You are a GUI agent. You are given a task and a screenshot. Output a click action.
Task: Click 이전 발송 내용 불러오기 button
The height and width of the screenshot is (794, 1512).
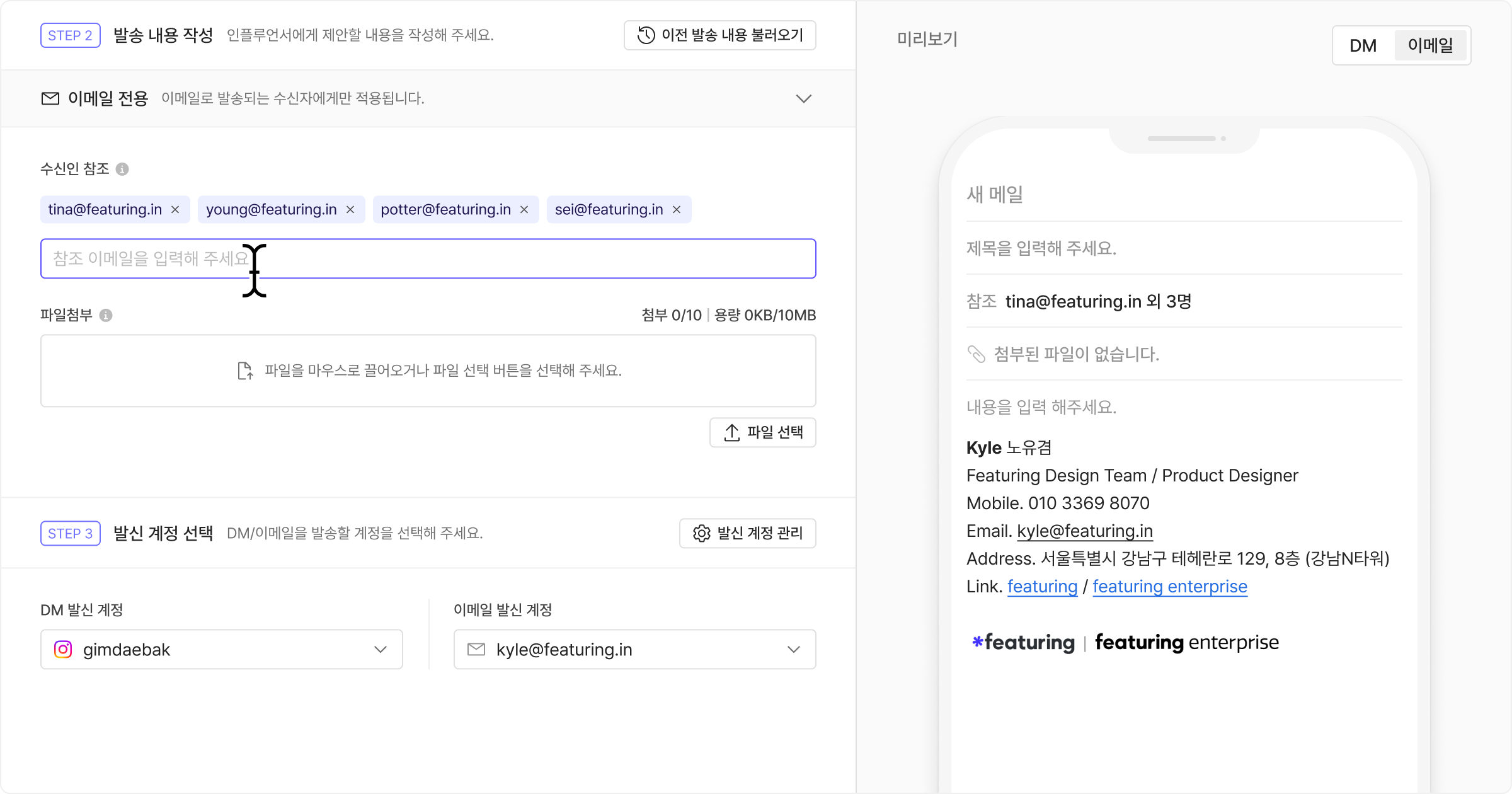pos(719,35)
